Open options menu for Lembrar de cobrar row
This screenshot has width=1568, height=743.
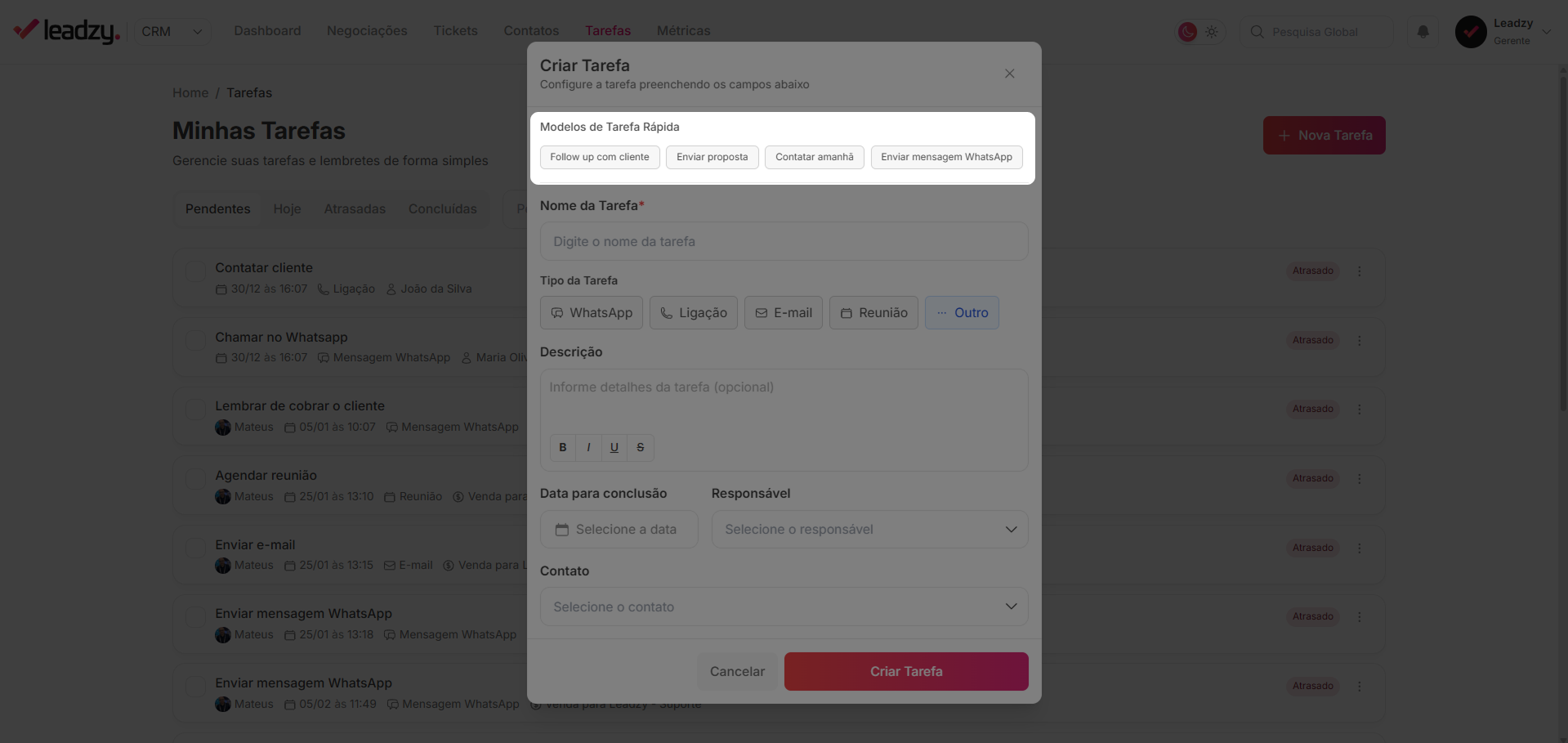[x=1360, y=410]
